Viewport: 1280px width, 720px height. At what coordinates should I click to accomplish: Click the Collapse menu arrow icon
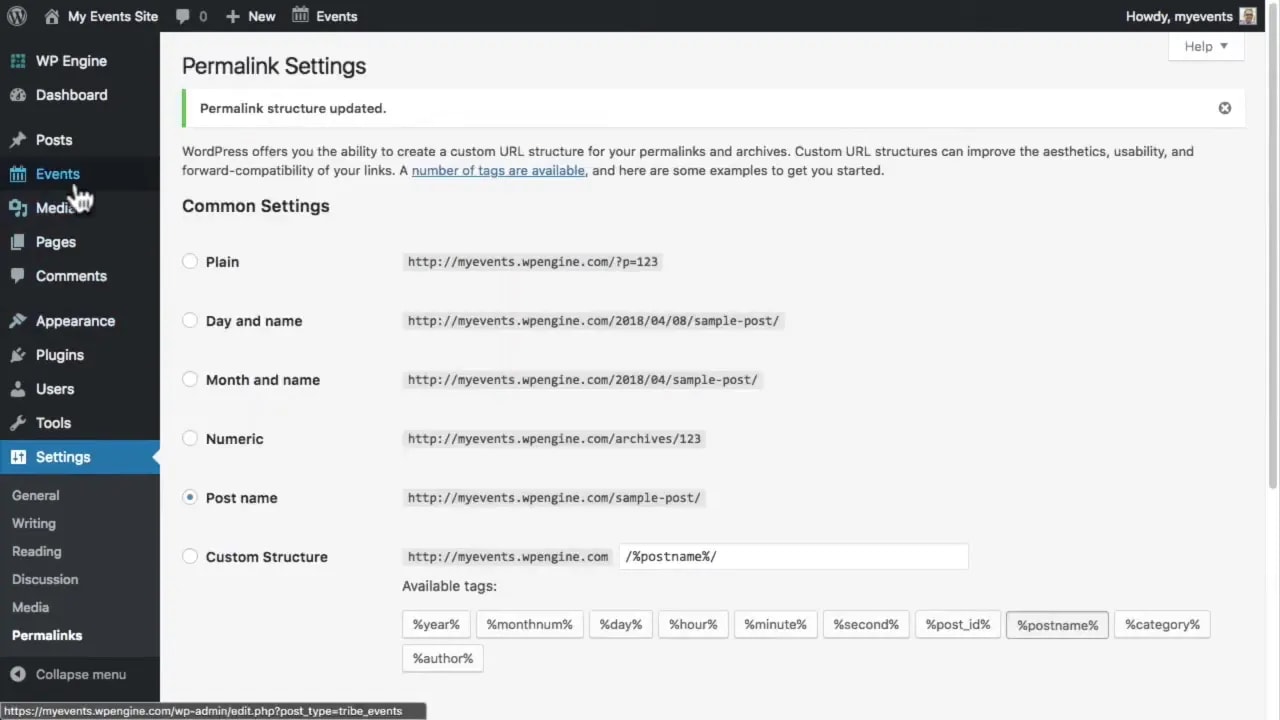[18, 674]
